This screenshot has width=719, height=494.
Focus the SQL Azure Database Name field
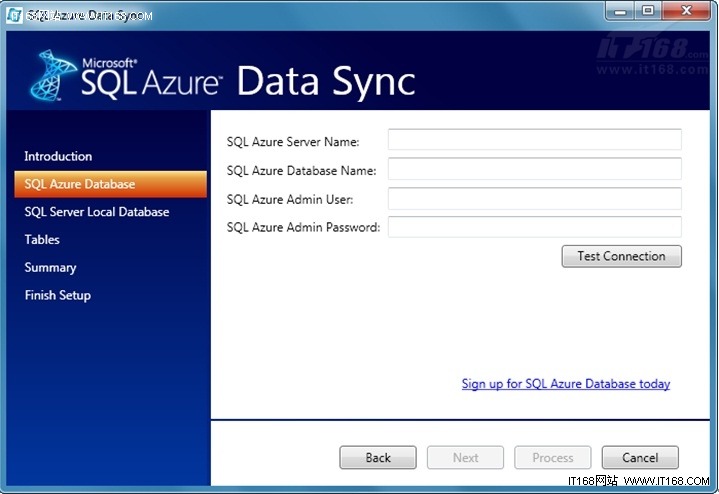pyautogui.click(x=535, y=169)
